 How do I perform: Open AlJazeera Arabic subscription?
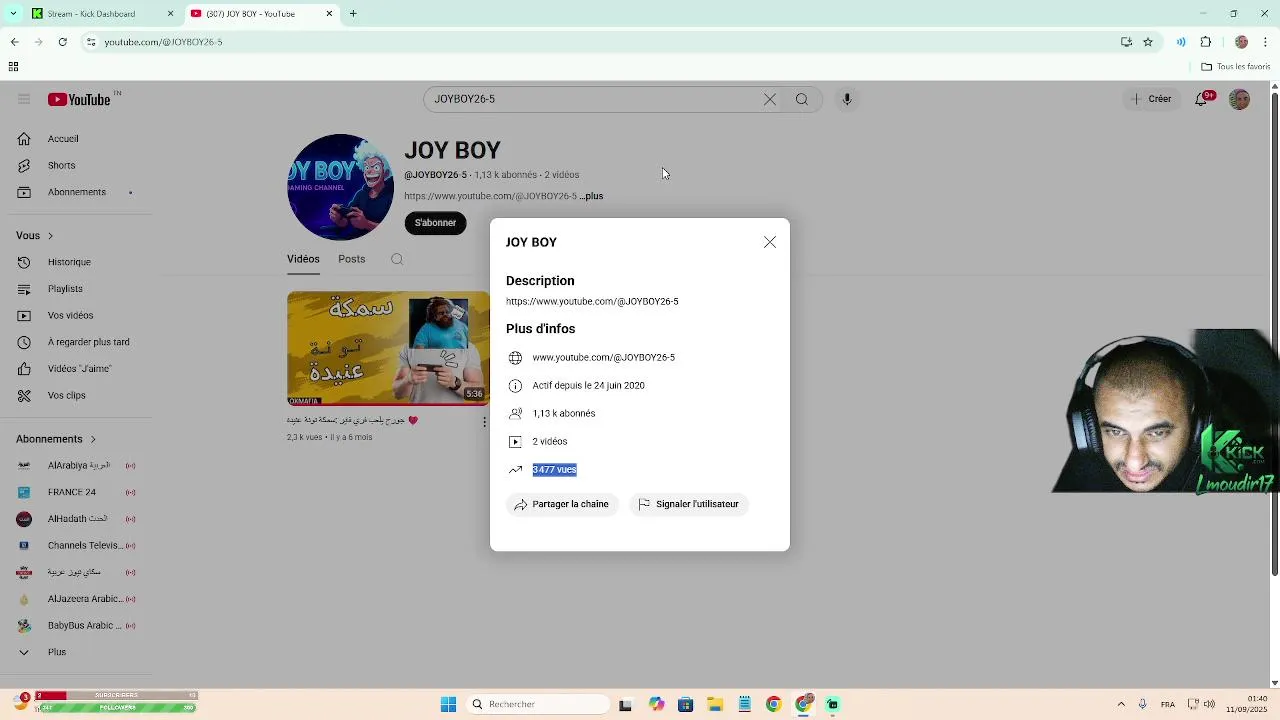(76, 599)
